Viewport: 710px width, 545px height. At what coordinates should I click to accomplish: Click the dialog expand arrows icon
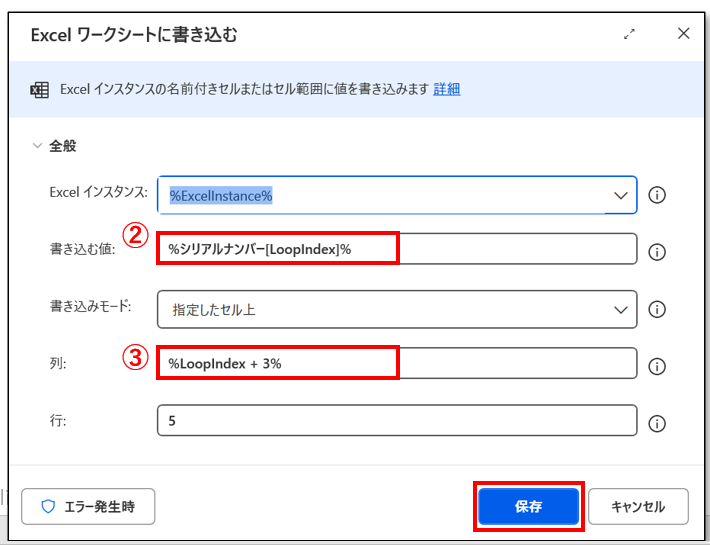629,34
